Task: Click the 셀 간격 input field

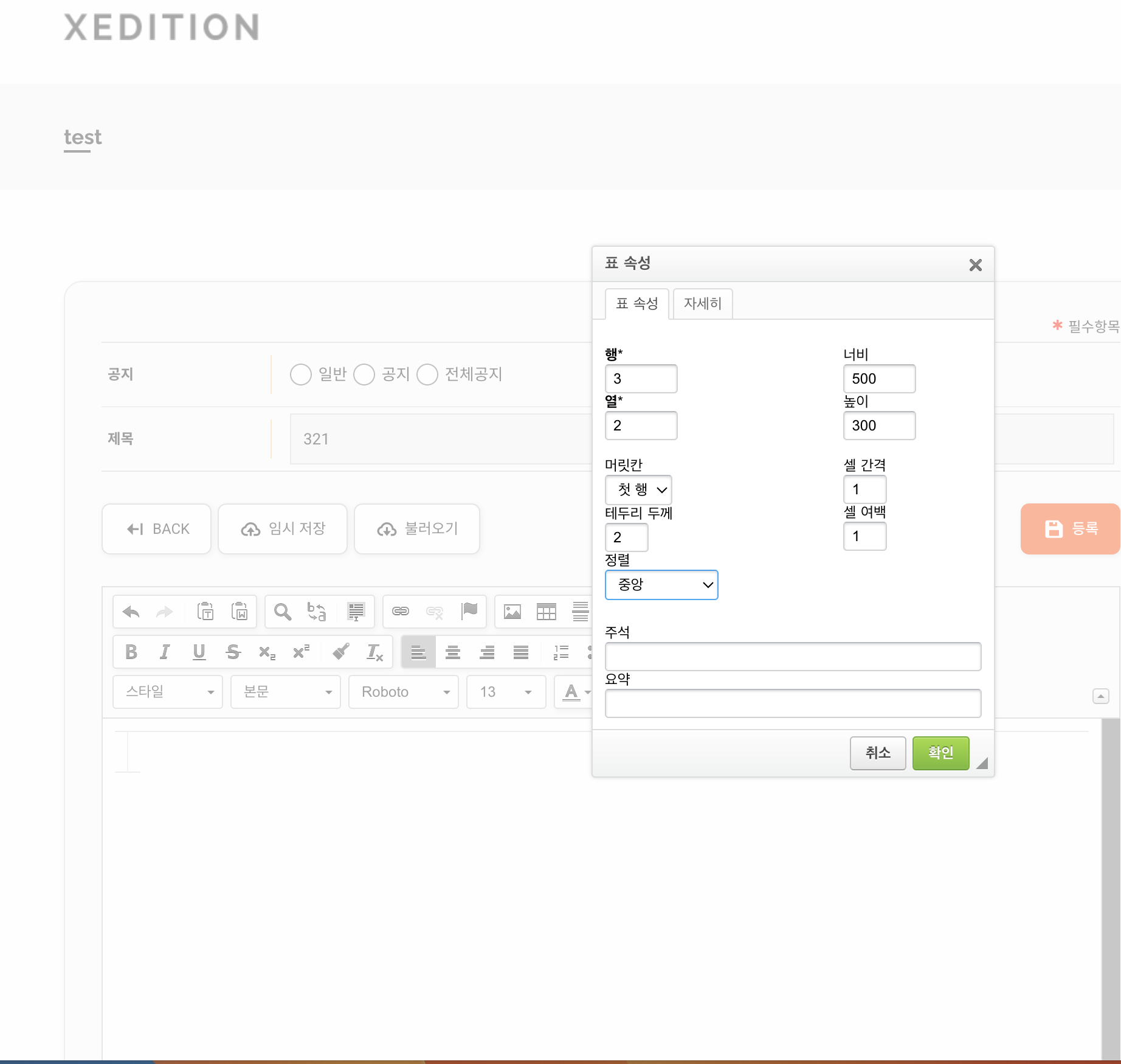Action: [865, 489]
